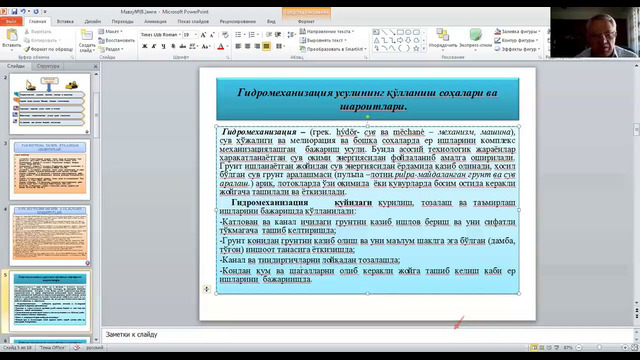Zoom out with minus button
The width and height of the screenshot is (640, 360).
click(579, 347)
